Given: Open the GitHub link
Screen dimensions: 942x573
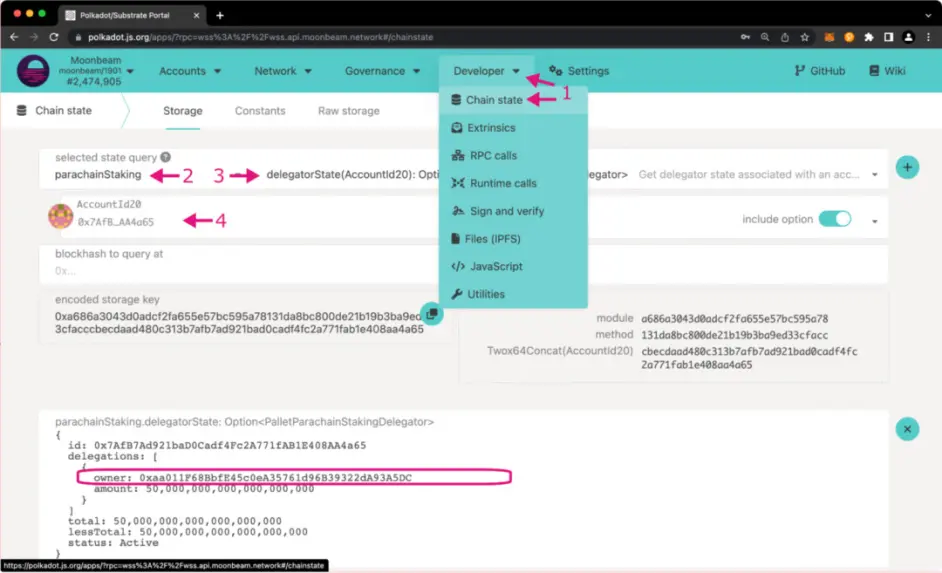Looking at the screenshot, I should [819, 71].
